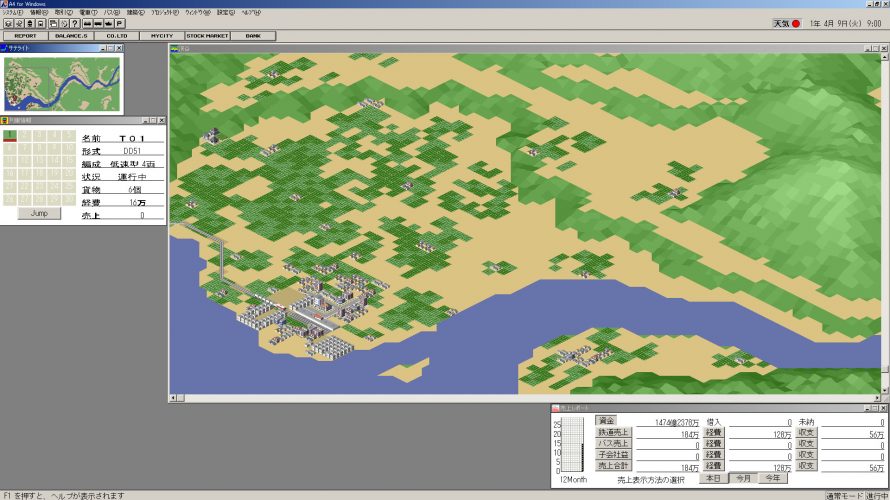Click the circular arrow icon left of the question mark
The width and height of the screenshot is (890, 500).
(64, 23)
